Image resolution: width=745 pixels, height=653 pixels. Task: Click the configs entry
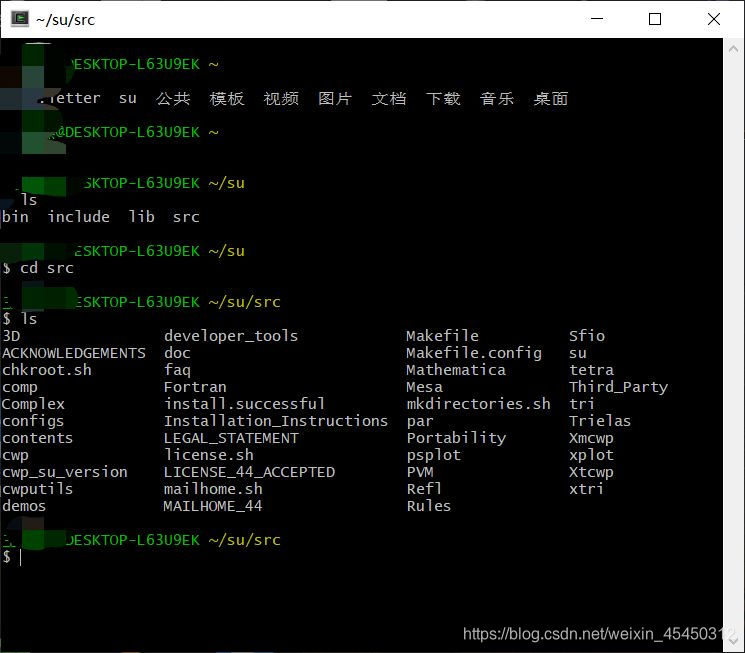(33, 421)
